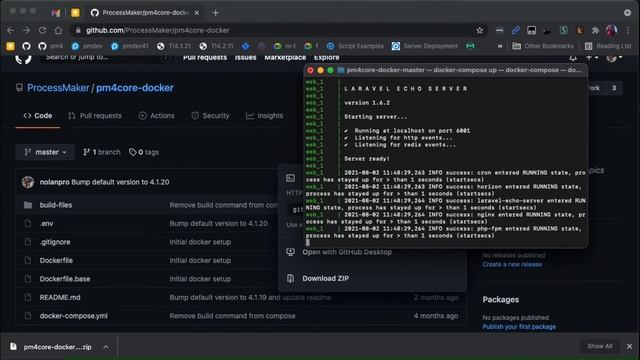640x360 pixels.
Task: Open the ProcessMaker organization link
Action: point(58,88)
